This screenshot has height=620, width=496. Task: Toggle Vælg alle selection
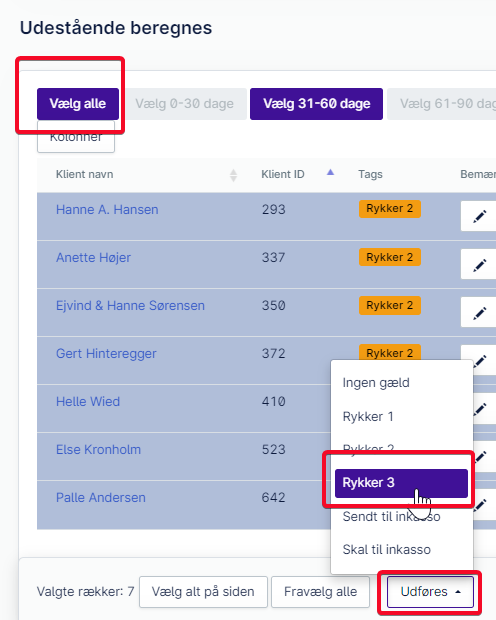pos(78,104)
